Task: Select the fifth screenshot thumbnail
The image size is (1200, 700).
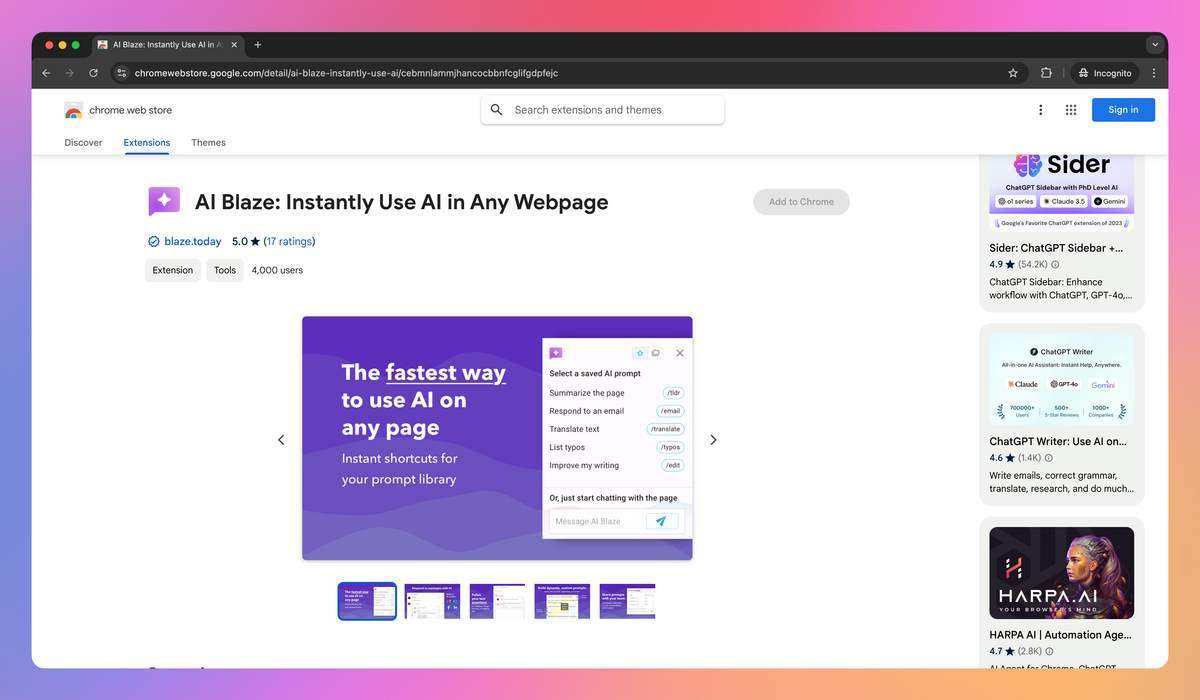Action: [627, 601]
